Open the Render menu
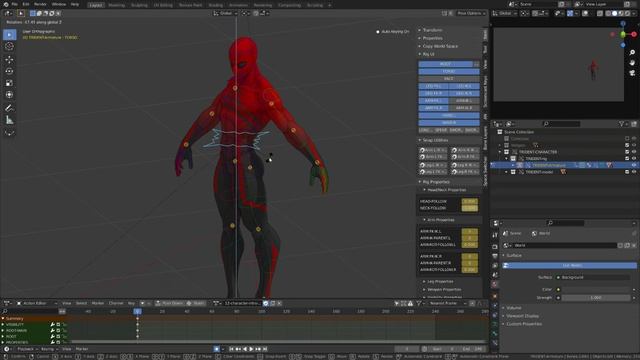 pyautogui.click(x=40, y=4)
